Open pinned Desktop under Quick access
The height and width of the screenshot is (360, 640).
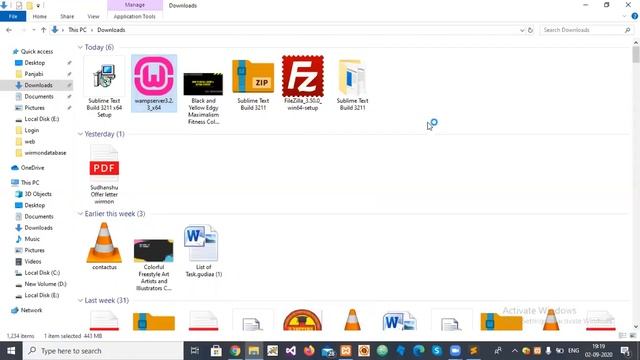tap(35, 63)
